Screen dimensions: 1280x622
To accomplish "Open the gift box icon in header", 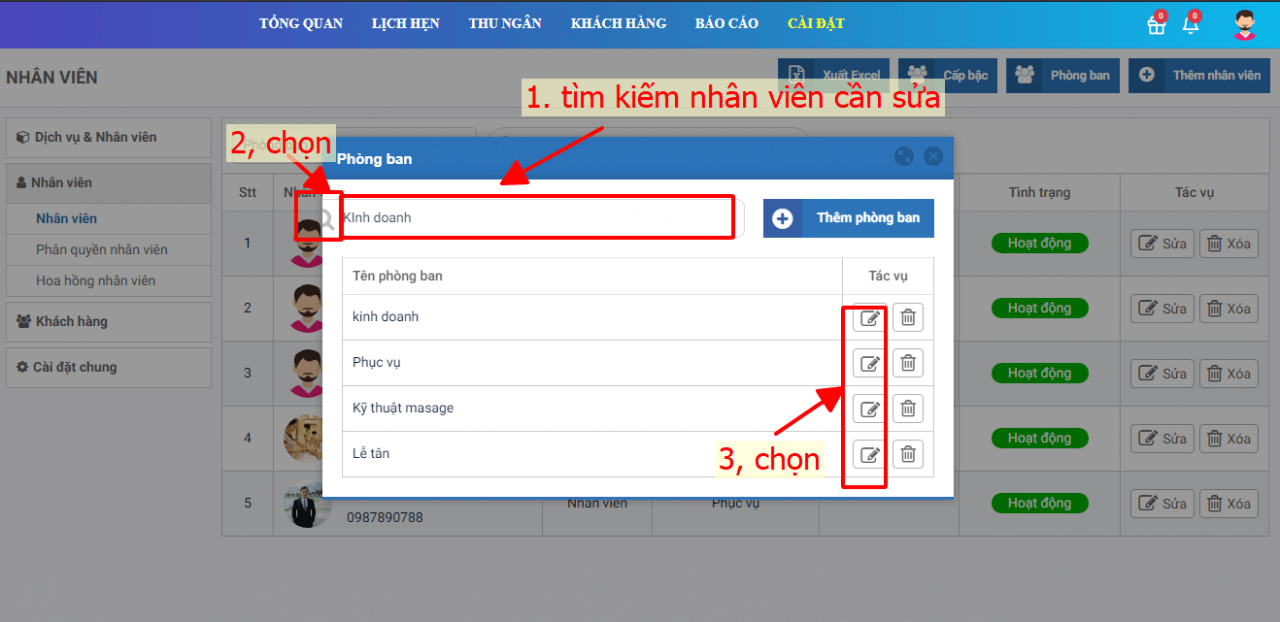I will pos(1156,25).
